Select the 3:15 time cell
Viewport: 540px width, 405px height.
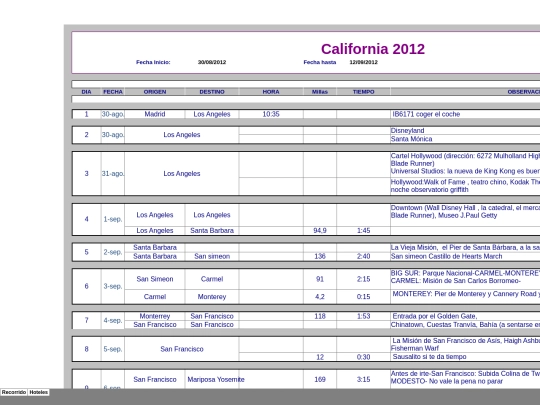(363, 380)
